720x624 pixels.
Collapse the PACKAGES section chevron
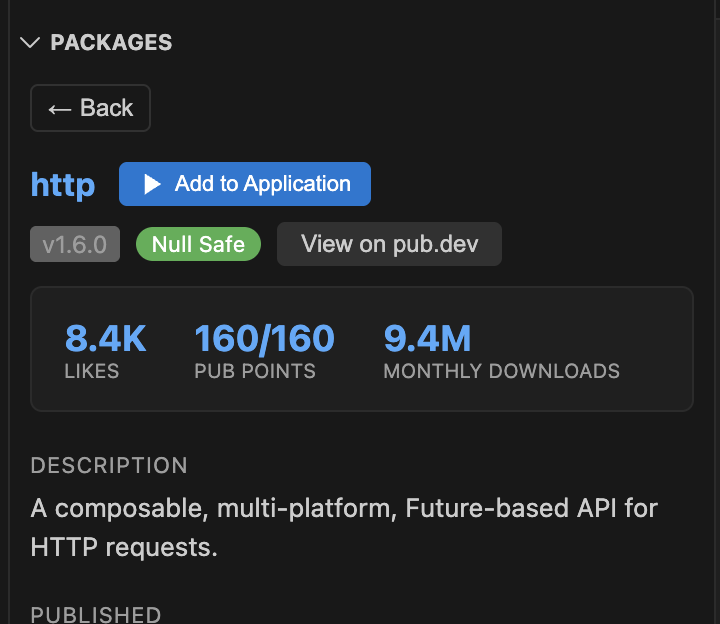[x=30, y=43]
